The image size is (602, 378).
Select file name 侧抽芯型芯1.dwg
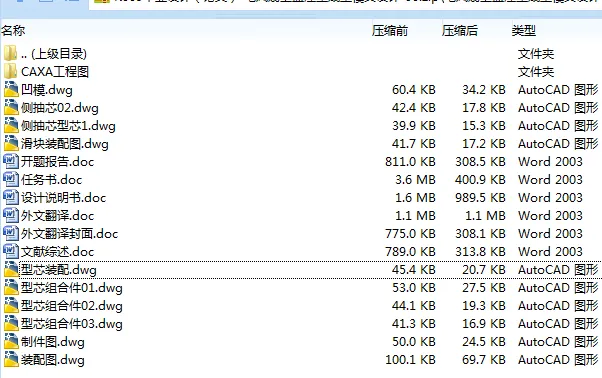68,126
